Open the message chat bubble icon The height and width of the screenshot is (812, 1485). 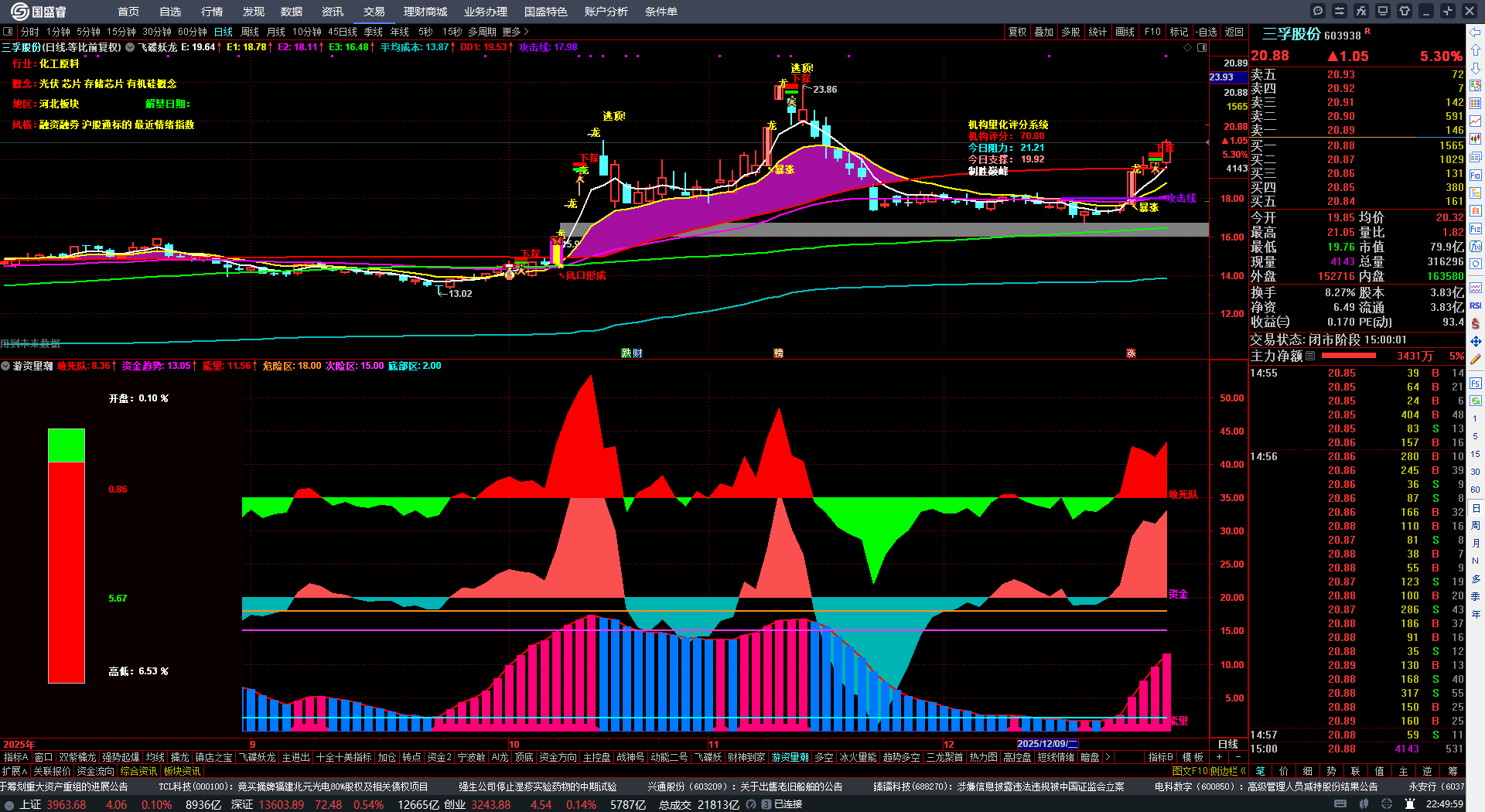click(x=1318, y=11)
